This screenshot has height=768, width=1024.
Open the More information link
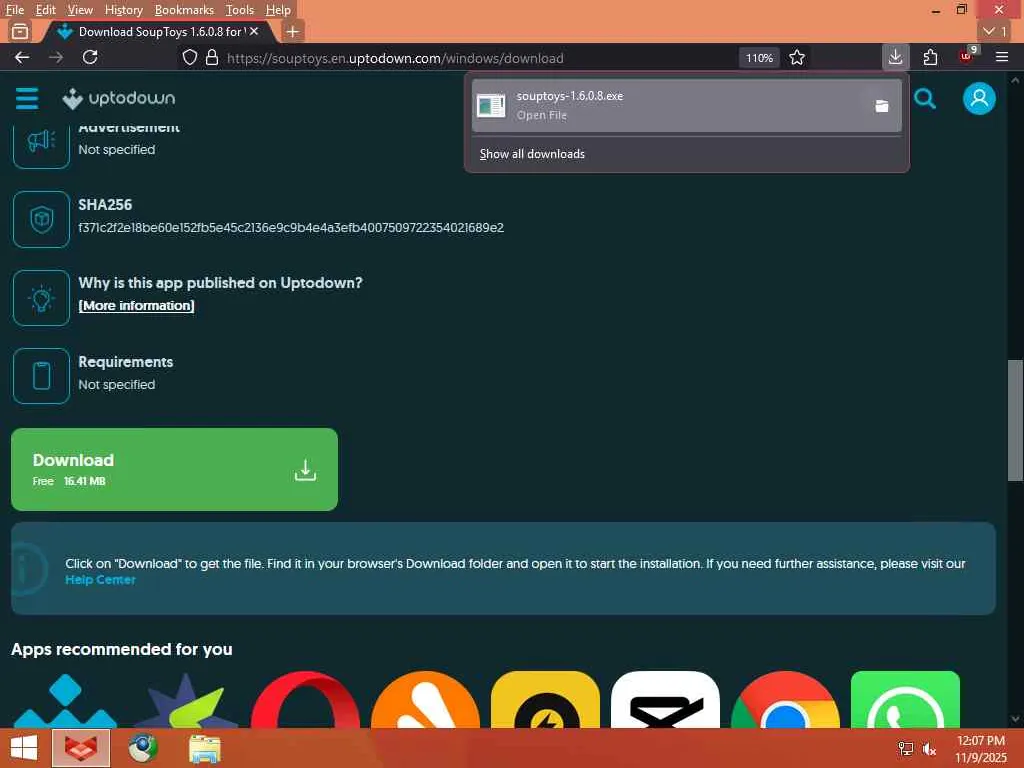click(136, 306)
